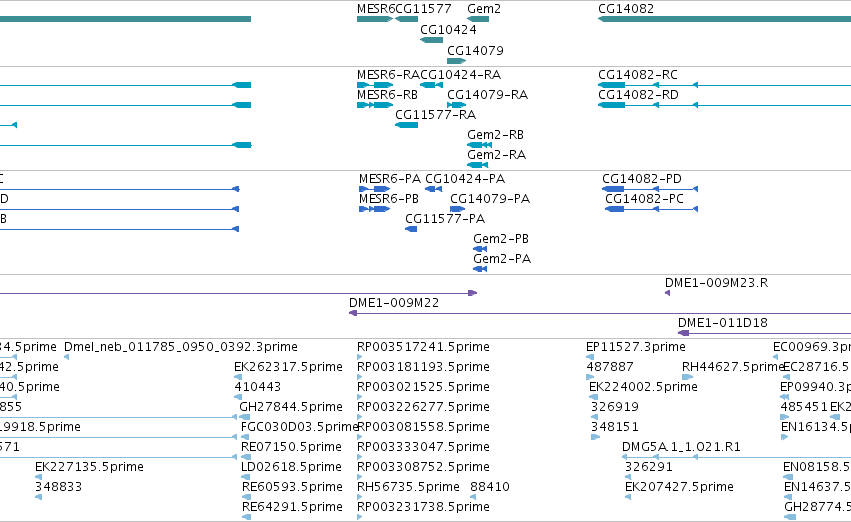Viewport: 851px width, 522px height.
Task: Open protein CG14082-PC
Action: pos(644,199)
